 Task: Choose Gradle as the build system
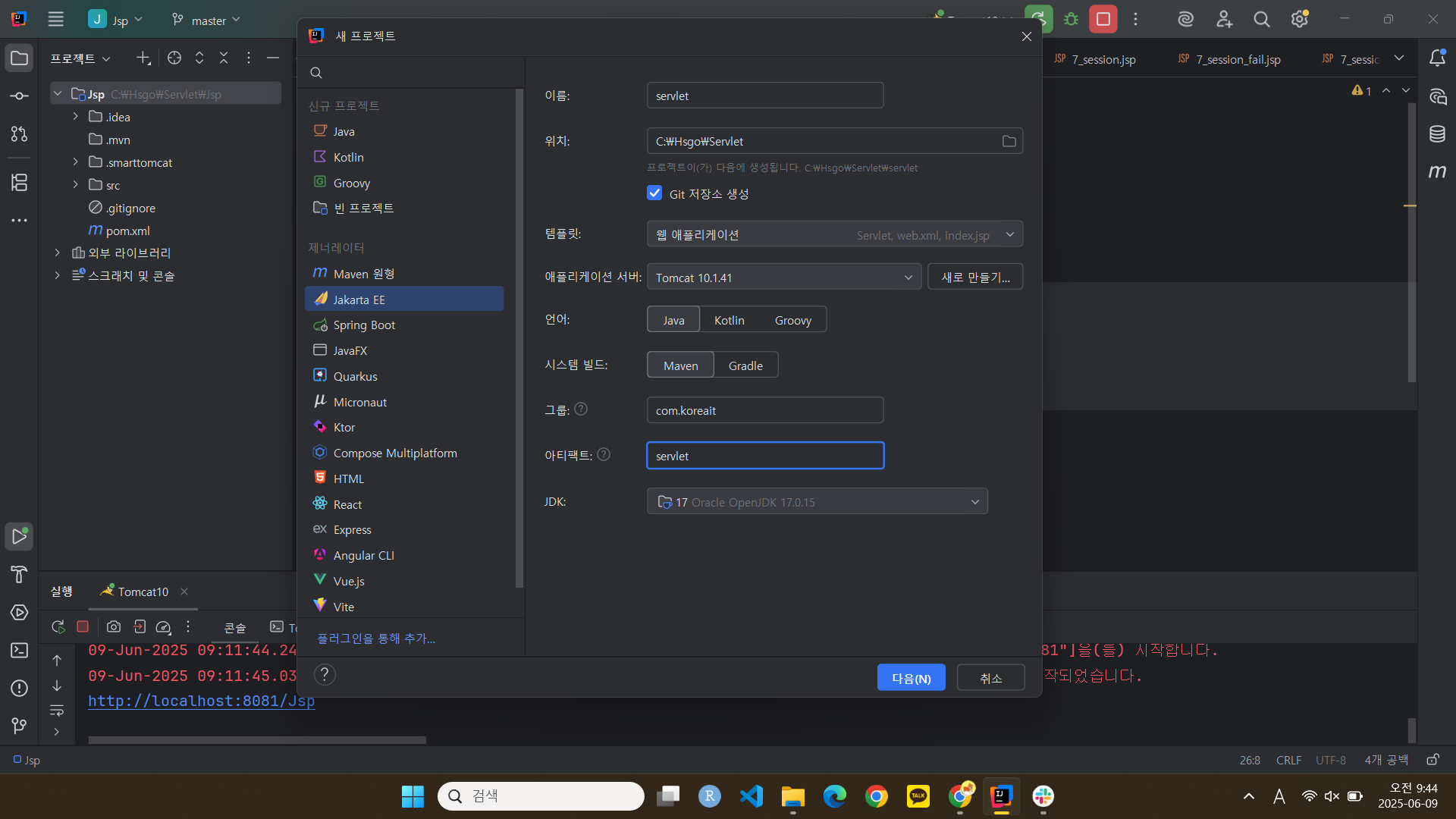pyautogui.click(x=745, y=366)
